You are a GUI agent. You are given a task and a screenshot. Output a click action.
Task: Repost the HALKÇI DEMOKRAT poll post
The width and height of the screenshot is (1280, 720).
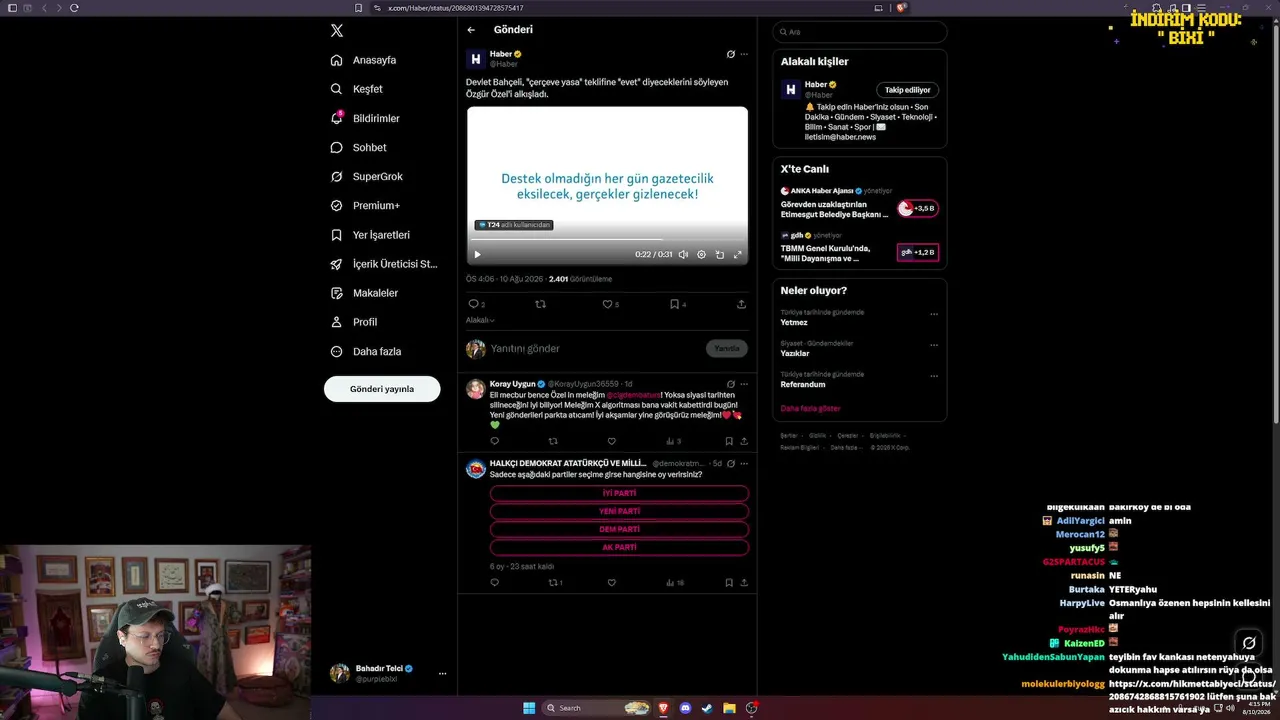pos(555,583)
